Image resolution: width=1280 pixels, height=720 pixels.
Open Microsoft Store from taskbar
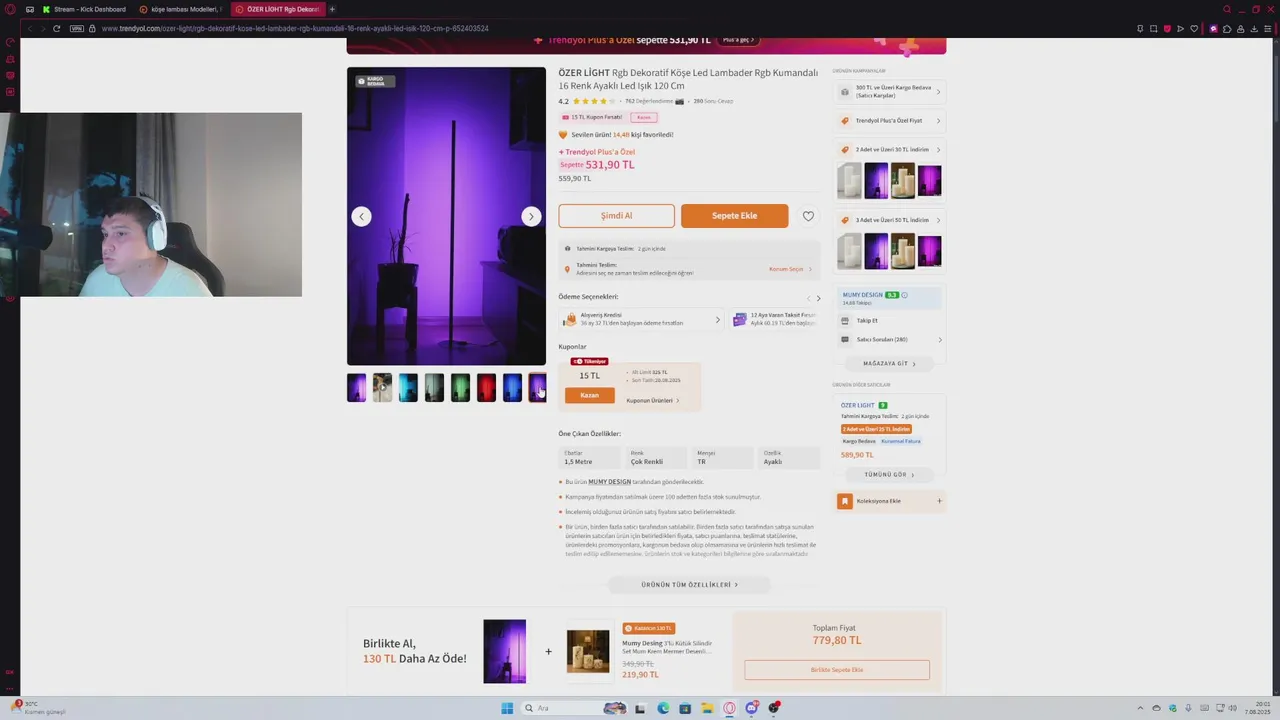click(x=684, y=708)
